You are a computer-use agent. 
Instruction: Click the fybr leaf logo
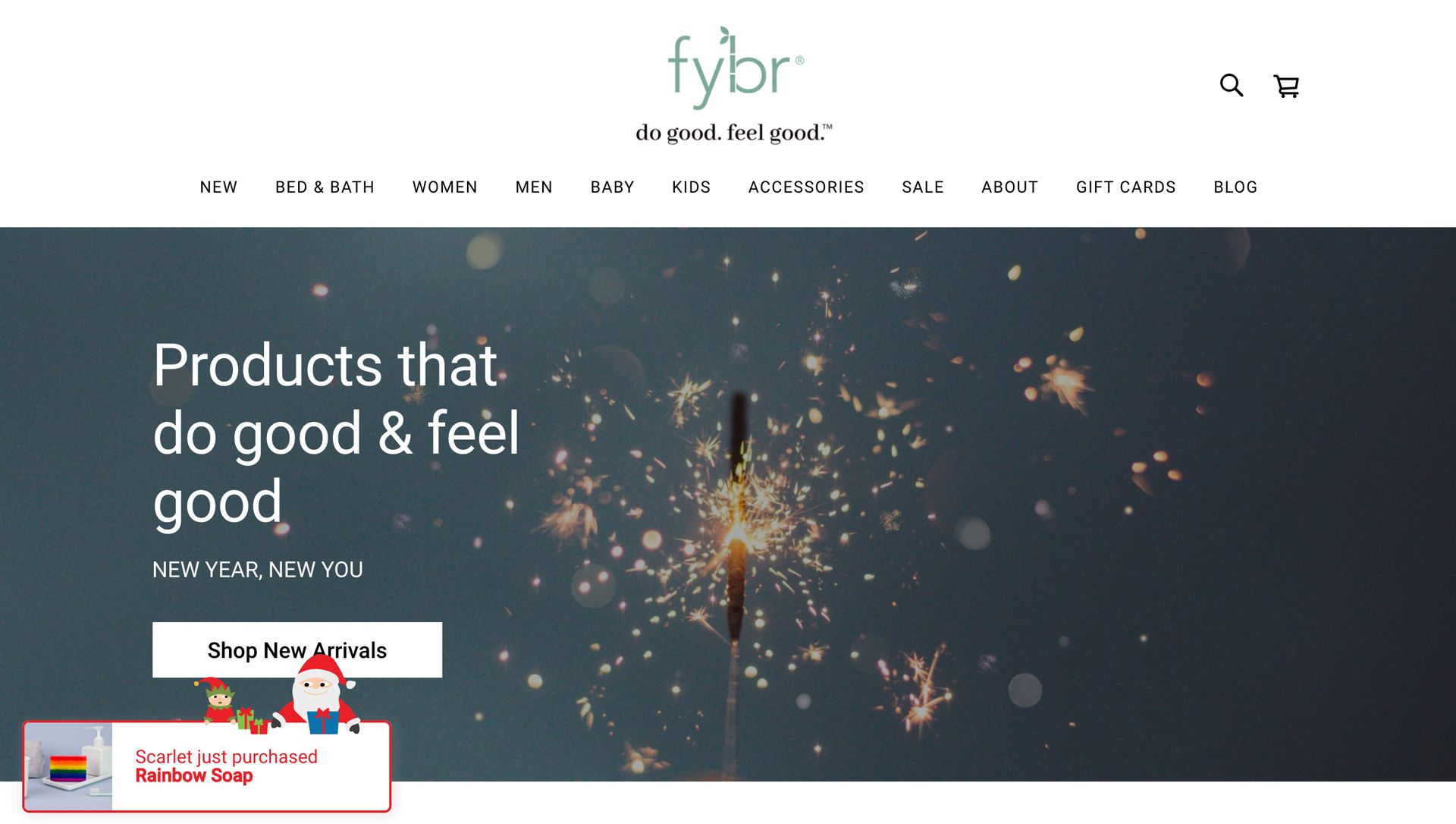point(735,68)
